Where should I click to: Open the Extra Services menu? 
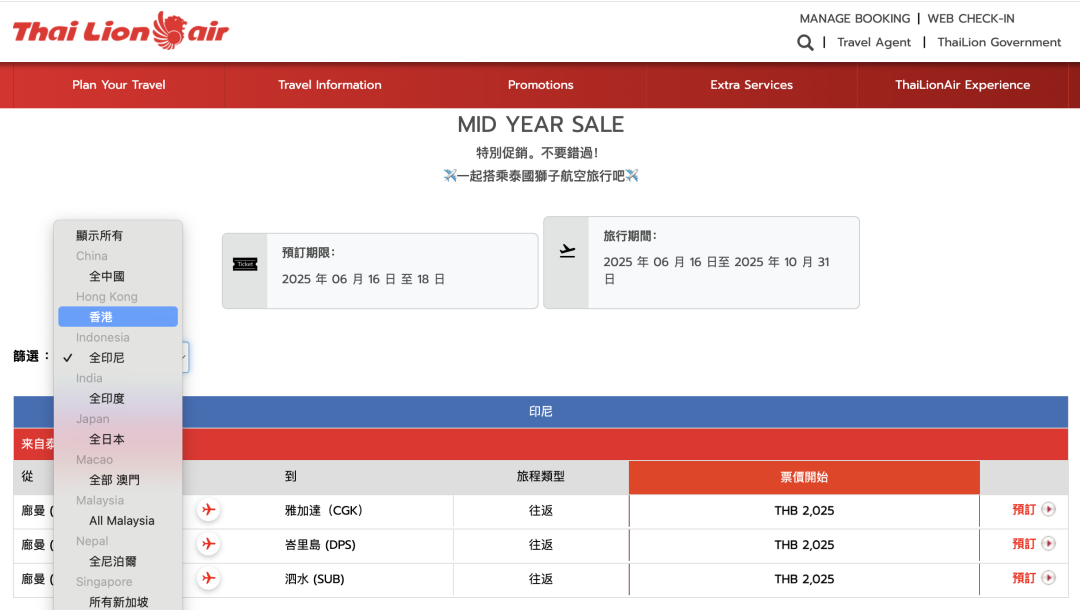click(x=751, y=85)
